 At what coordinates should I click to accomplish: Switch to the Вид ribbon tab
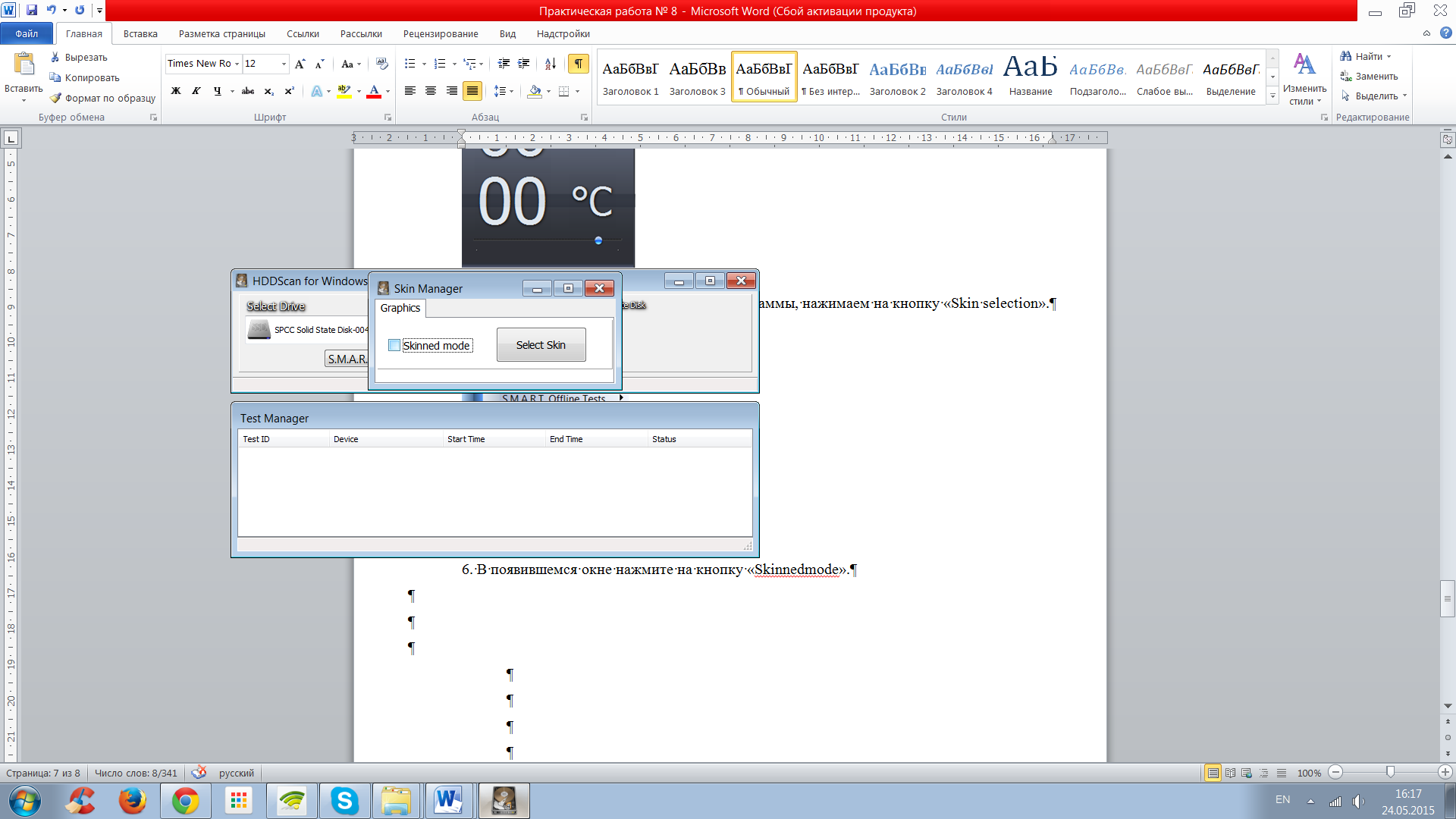pyautogui.click(x=507, y=33)
